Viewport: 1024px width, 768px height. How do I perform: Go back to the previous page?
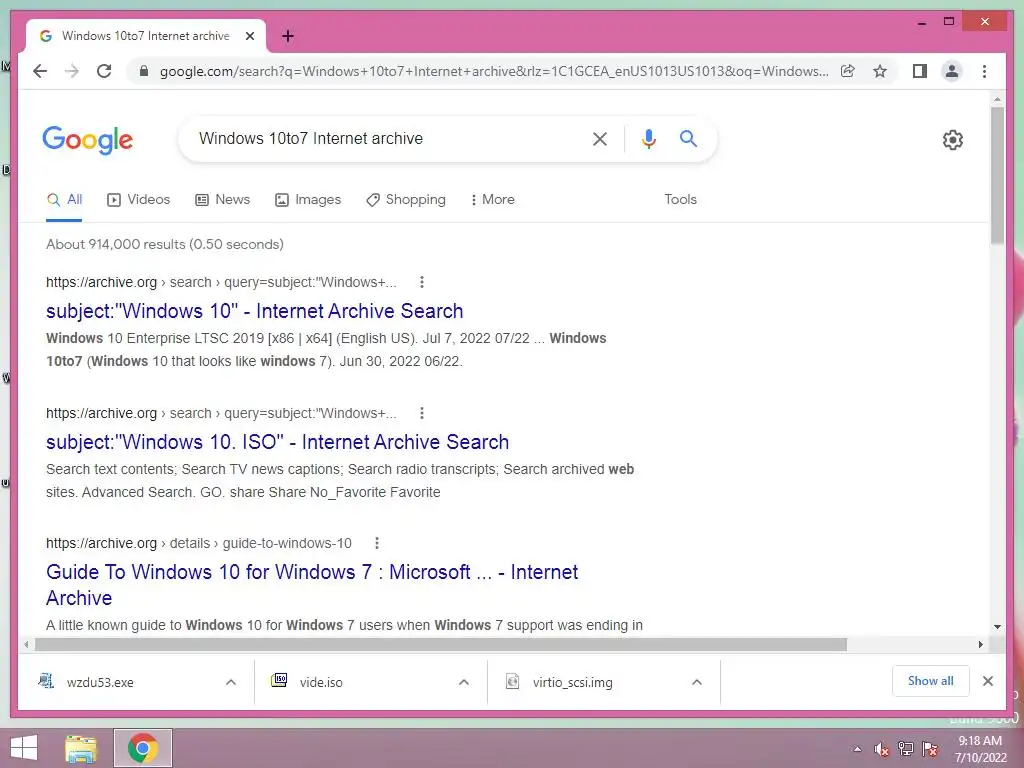coord(40,71)
